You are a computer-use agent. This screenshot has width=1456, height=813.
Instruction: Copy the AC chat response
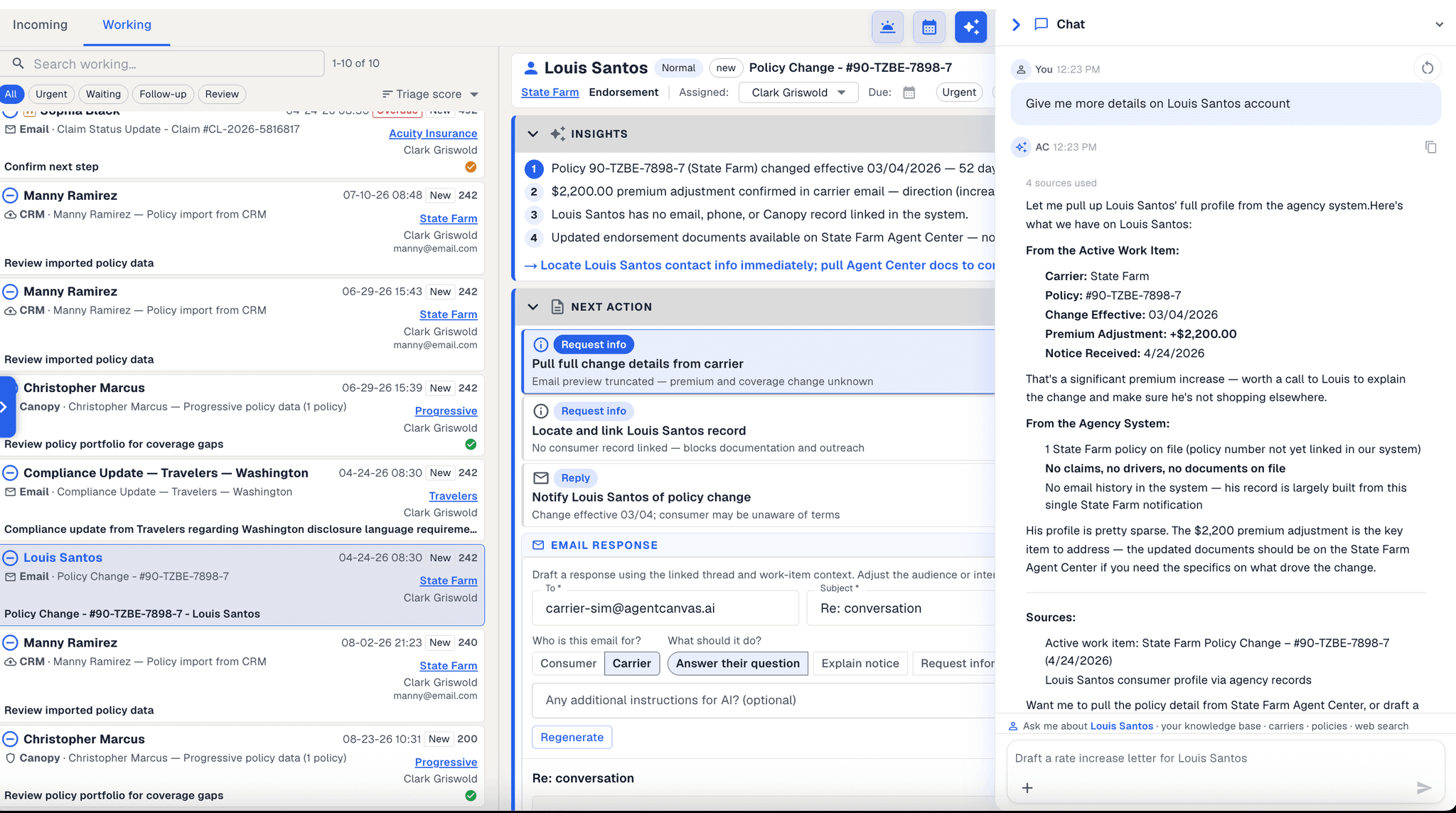coord(1430,147)
